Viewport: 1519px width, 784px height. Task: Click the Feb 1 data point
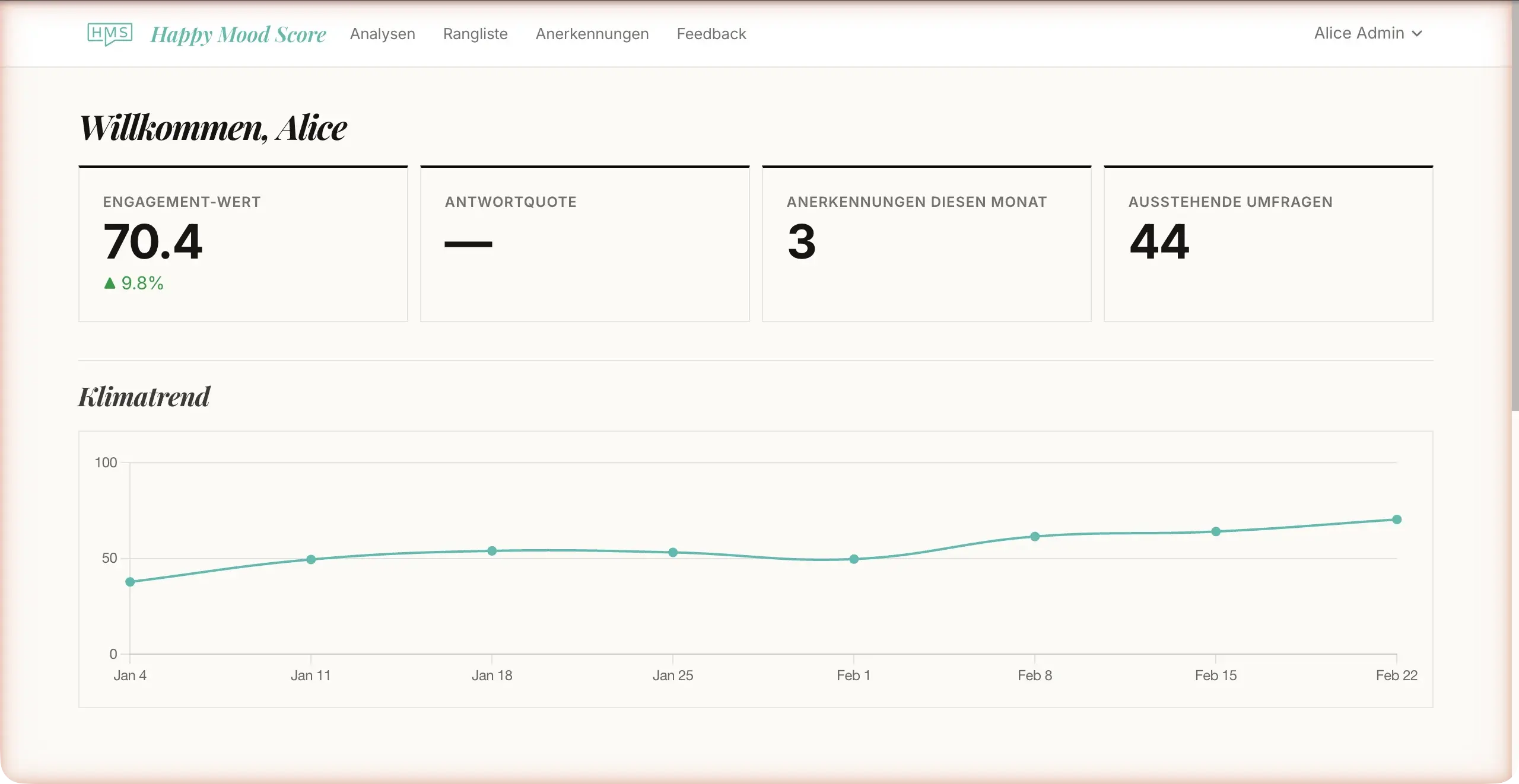pyautogui.click(x=853, y=559)
